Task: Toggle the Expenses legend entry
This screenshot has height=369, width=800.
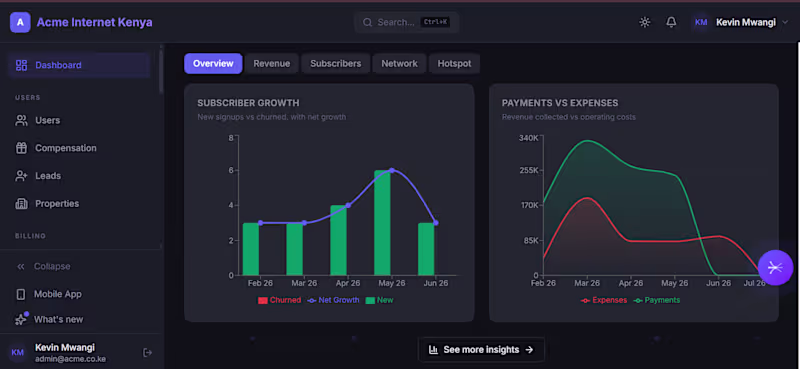Action: [x=604, y=300]
